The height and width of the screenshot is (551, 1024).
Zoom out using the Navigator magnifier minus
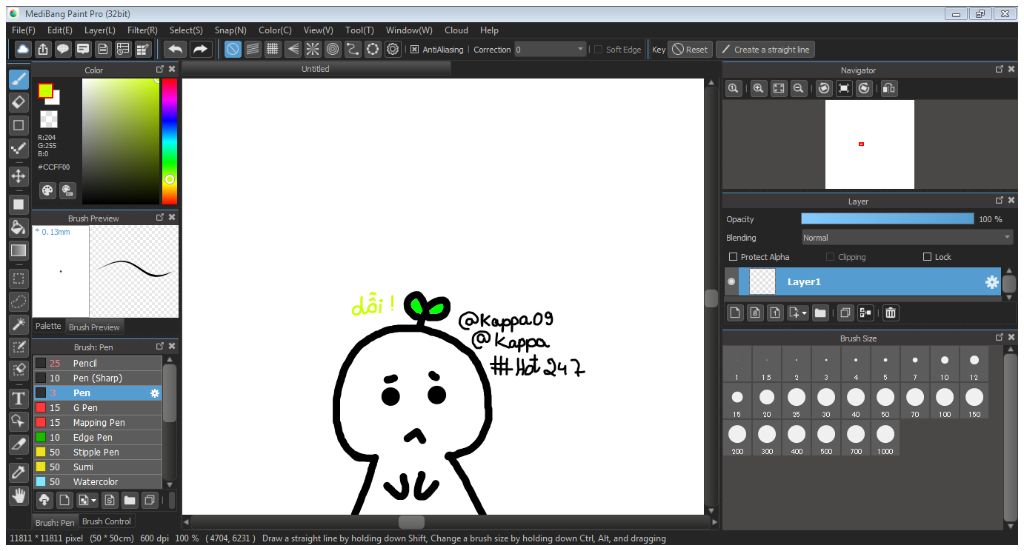[798, 88]
